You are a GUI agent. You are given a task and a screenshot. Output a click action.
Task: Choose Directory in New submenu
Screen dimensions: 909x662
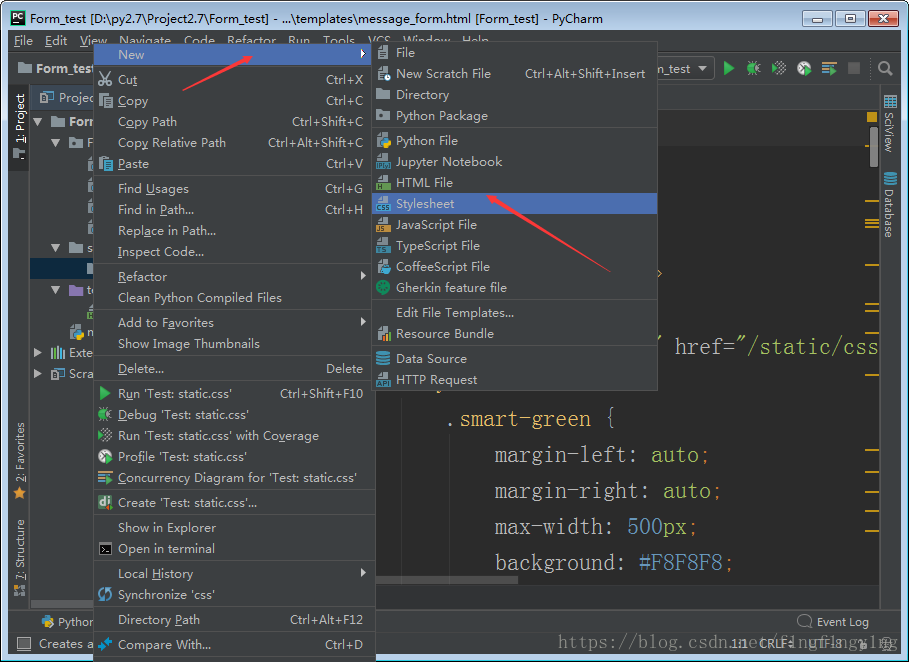click(514, 94)
